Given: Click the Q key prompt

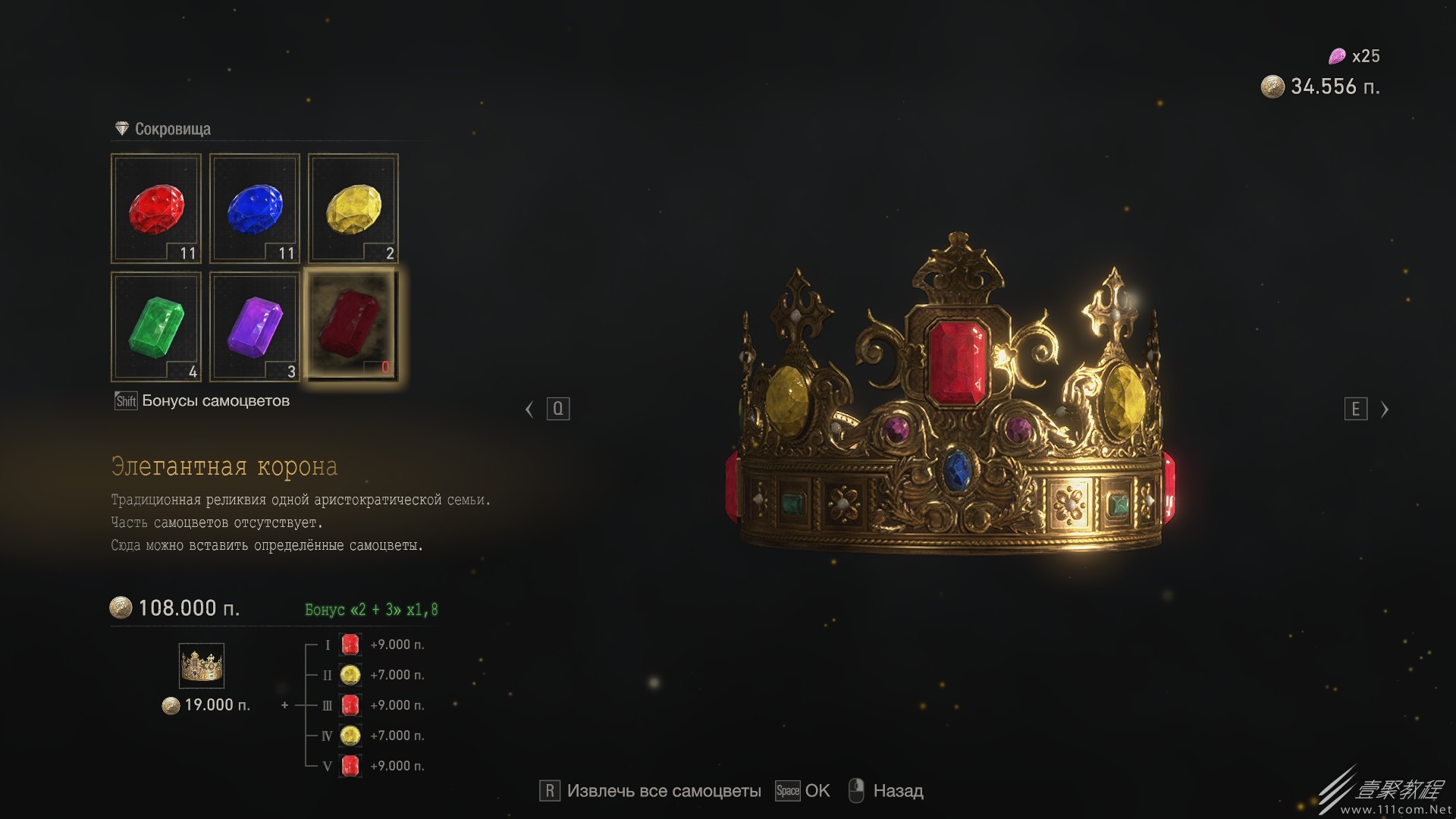Looking at the screenshot, I should [x=558, y=409].
